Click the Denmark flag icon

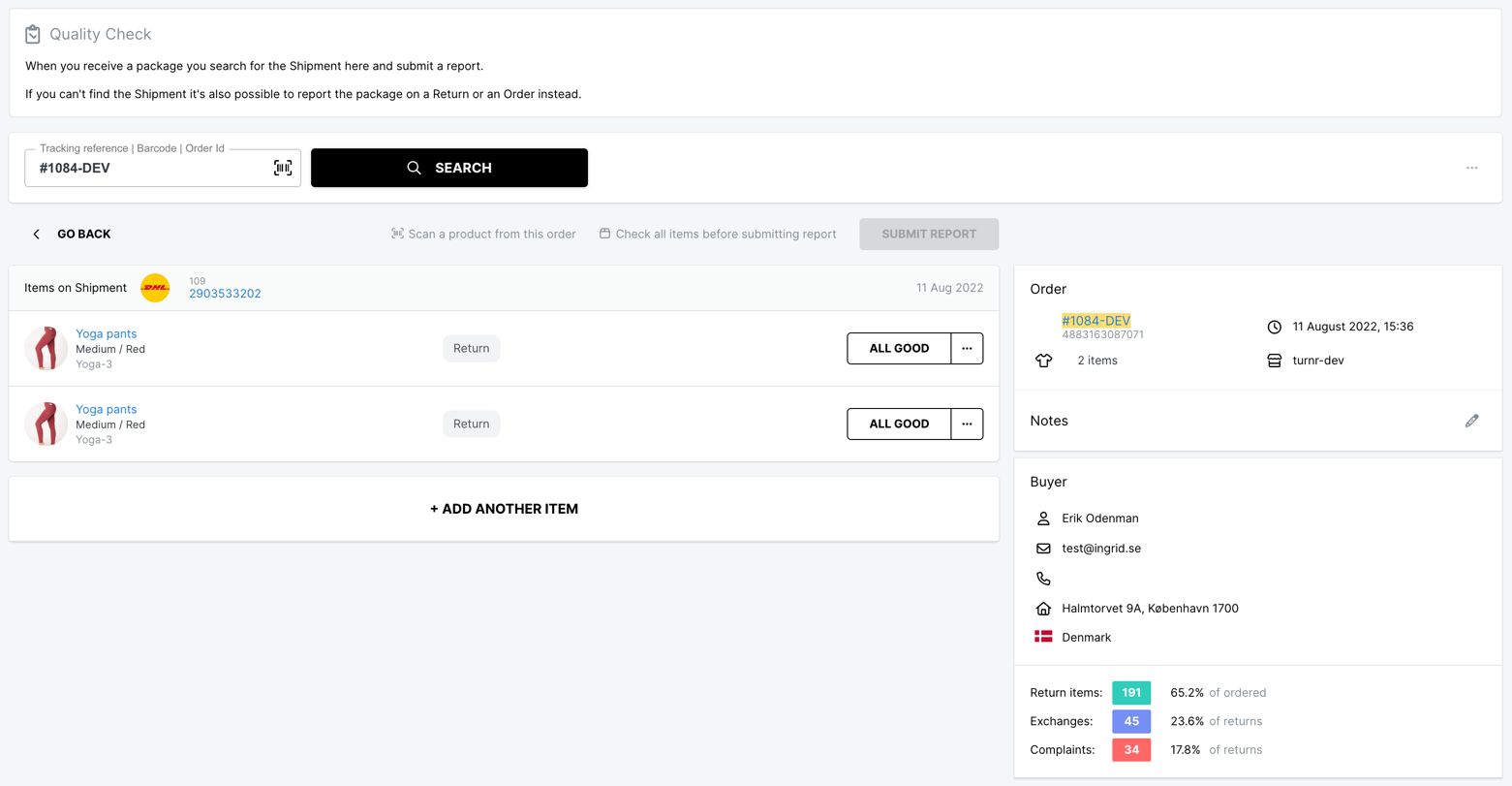click(x=1043, y=637)
